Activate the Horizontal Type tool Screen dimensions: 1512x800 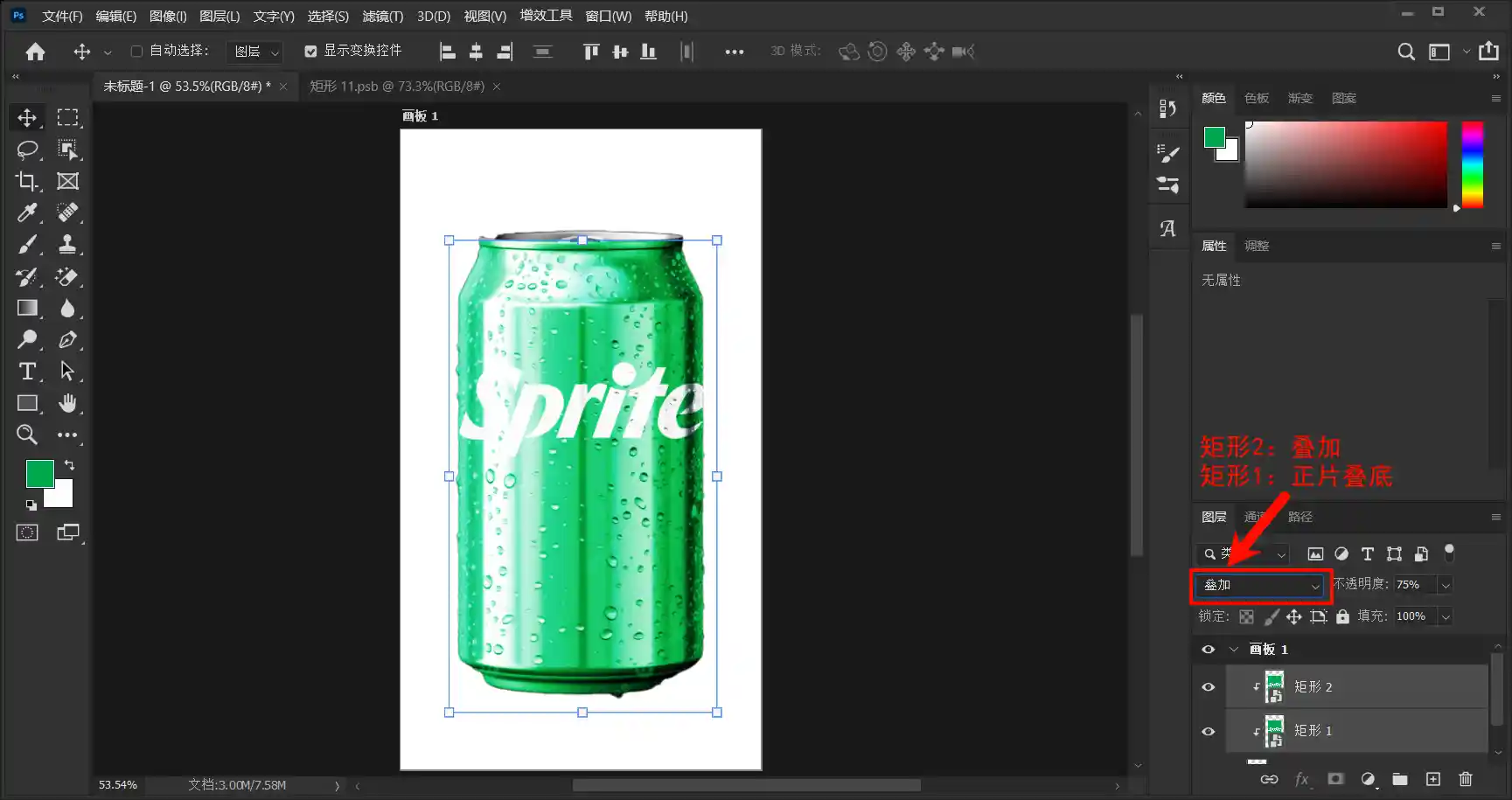click(x=27, y=372)
